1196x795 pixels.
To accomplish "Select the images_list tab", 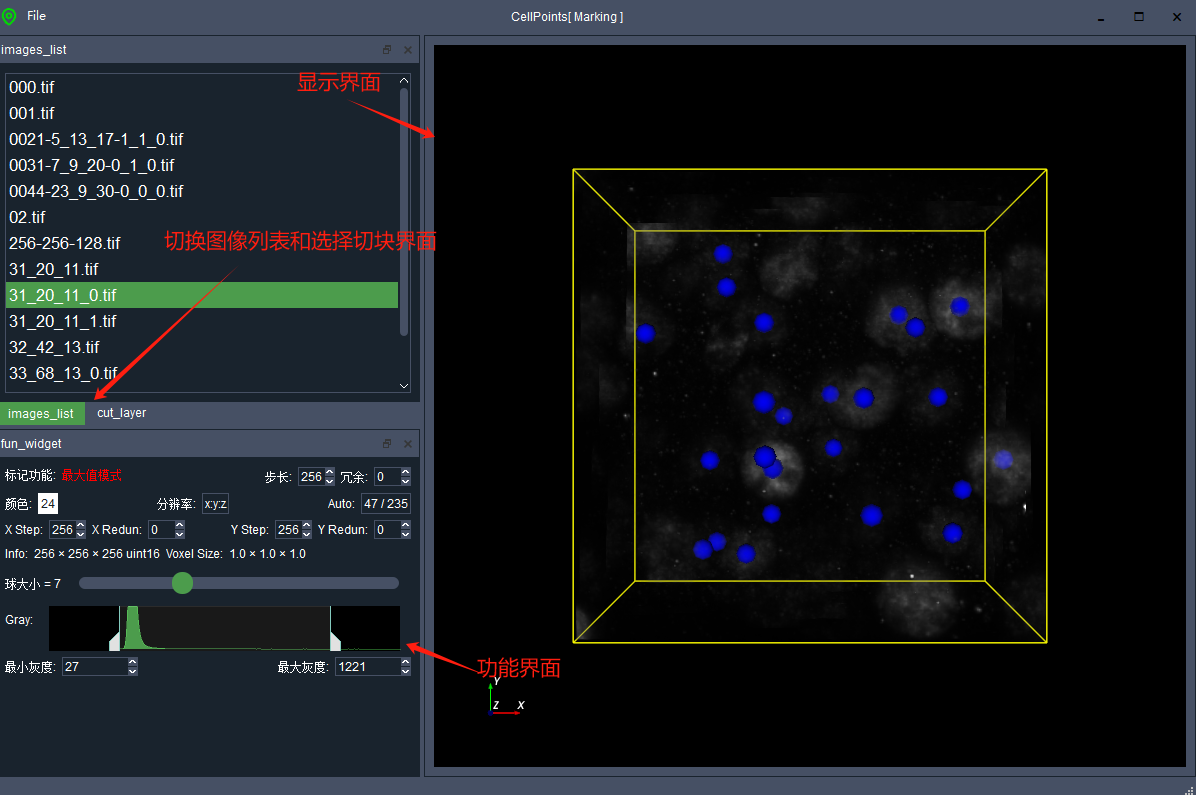I will 41,413.
